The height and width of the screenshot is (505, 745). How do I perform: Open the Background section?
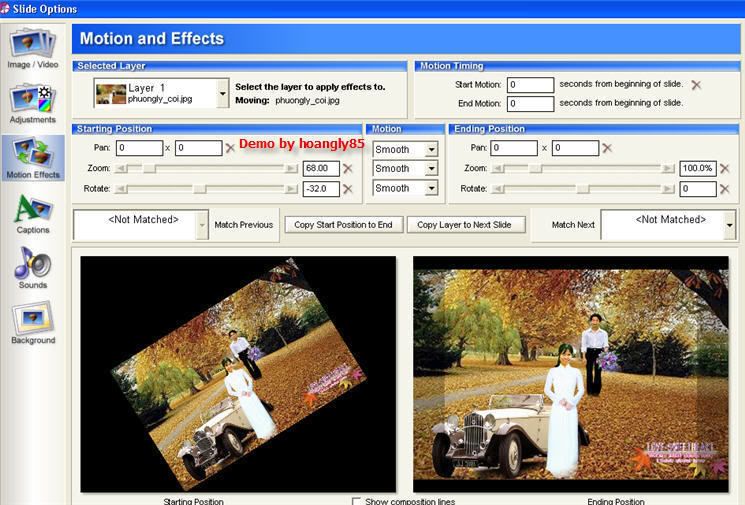tap(33, 323)
